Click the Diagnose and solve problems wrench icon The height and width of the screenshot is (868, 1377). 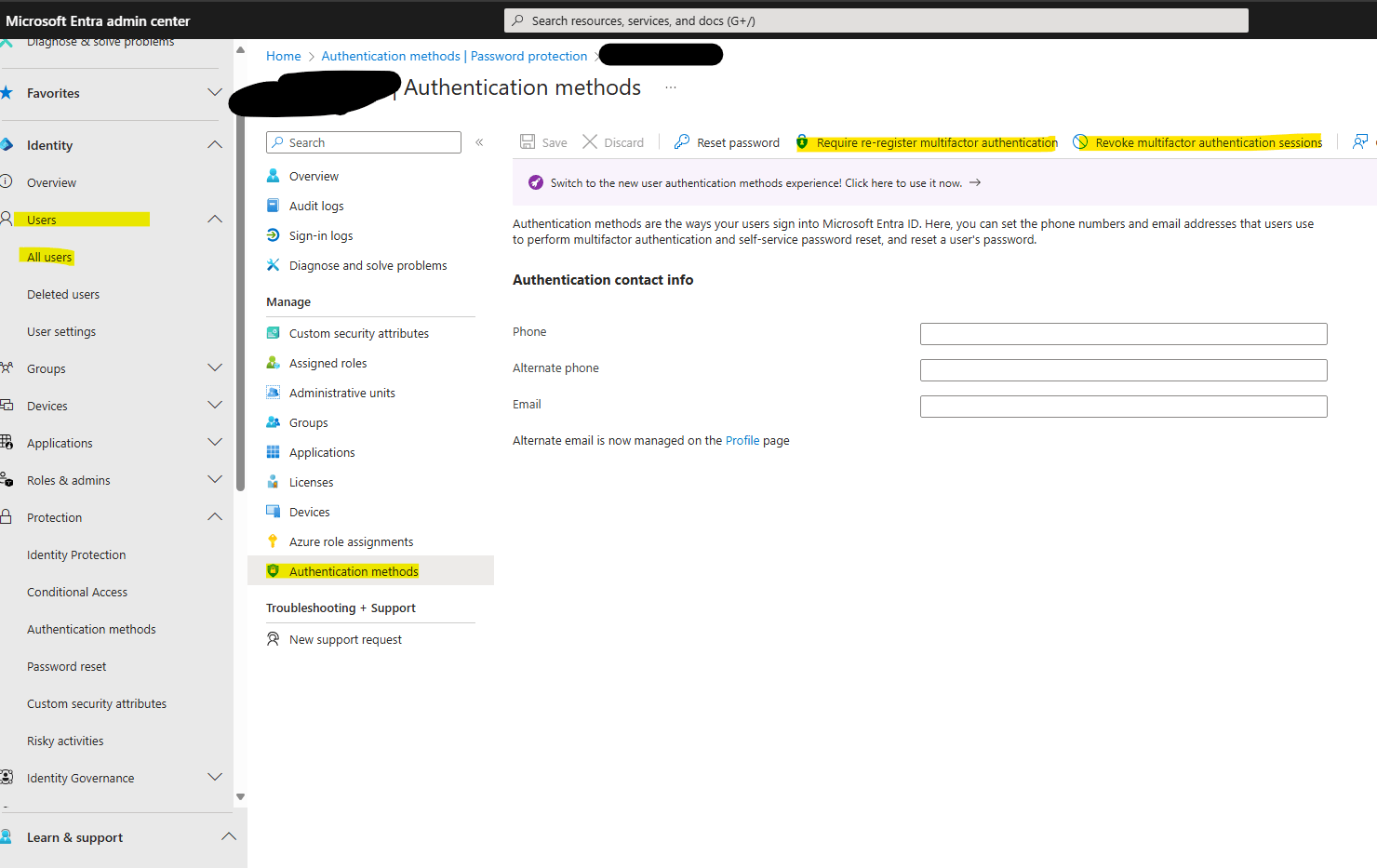coord(273,265)
